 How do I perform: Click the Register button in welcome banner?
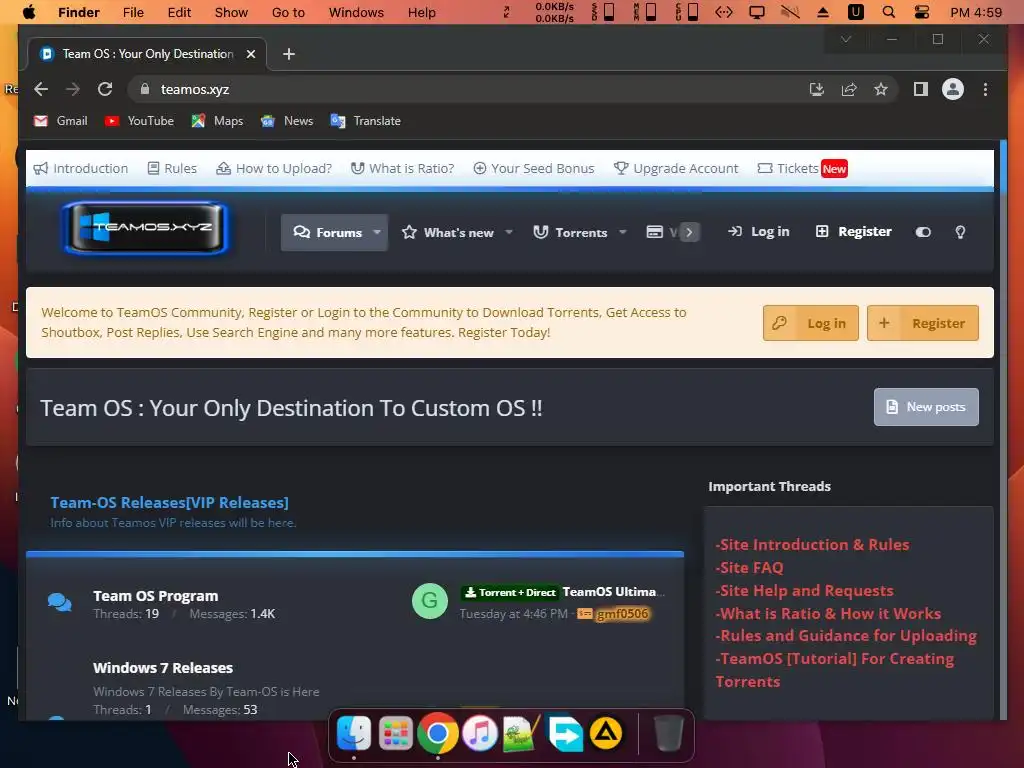[x=923, y=323]
